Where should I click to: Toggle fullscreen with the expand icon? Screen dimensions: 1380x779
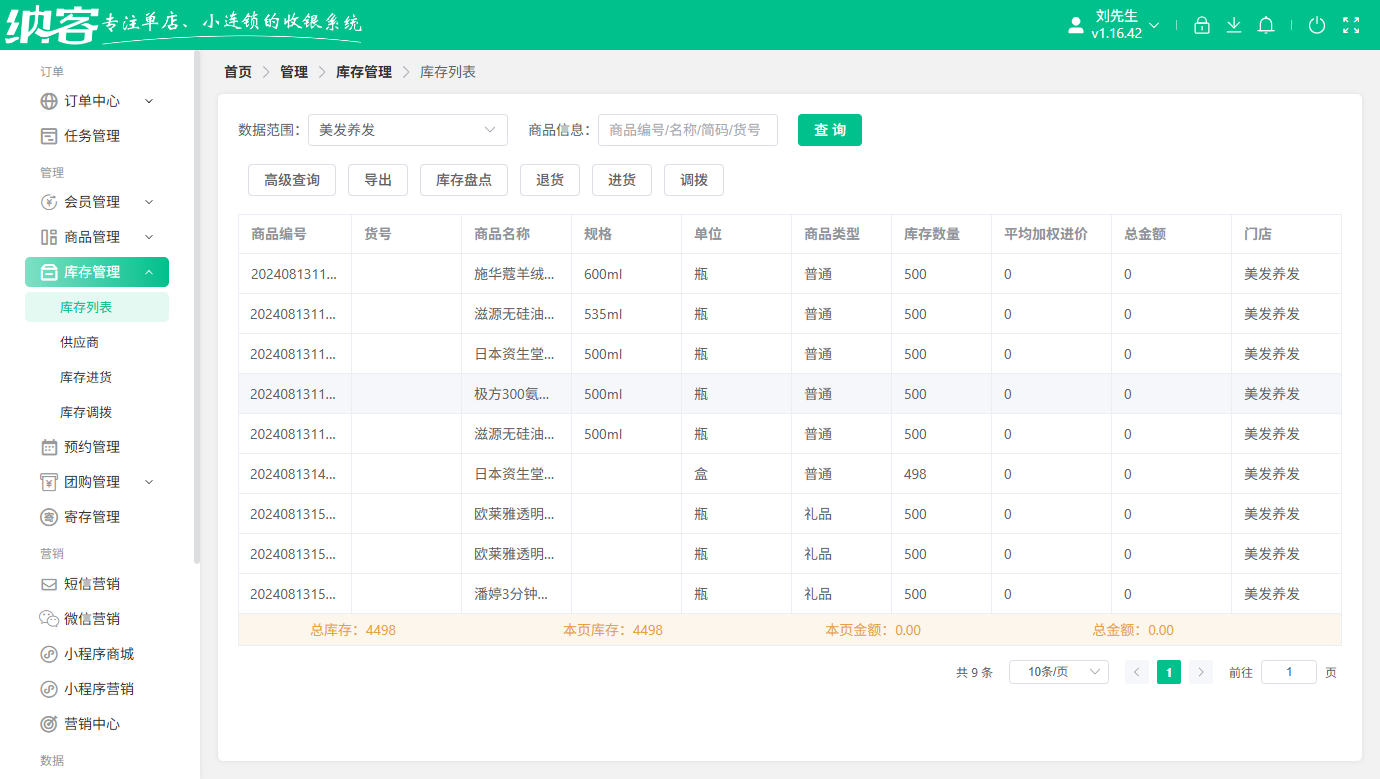(1351, 25)
